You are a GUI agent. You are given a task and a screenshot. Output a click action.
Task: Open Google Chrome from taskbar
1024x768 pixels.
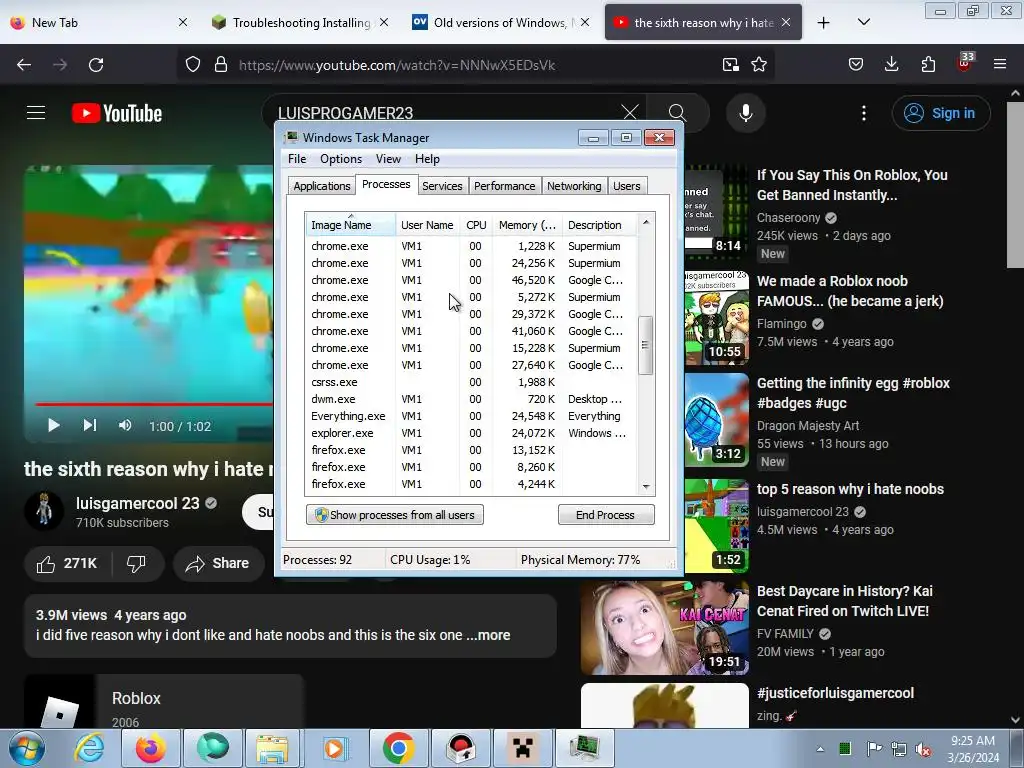point(398,748)
